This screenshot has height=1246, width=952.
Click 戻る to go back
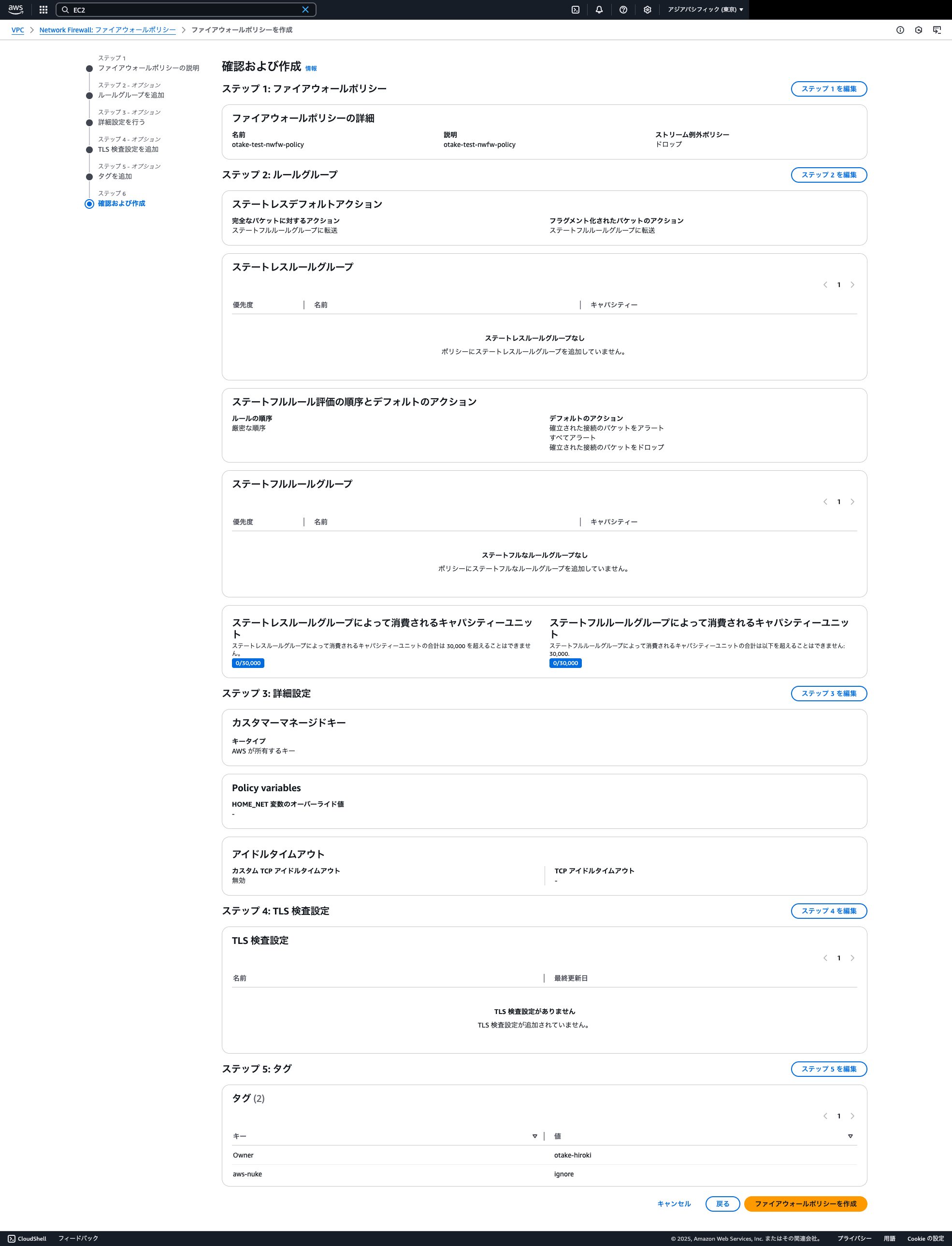click(722, 1204)
